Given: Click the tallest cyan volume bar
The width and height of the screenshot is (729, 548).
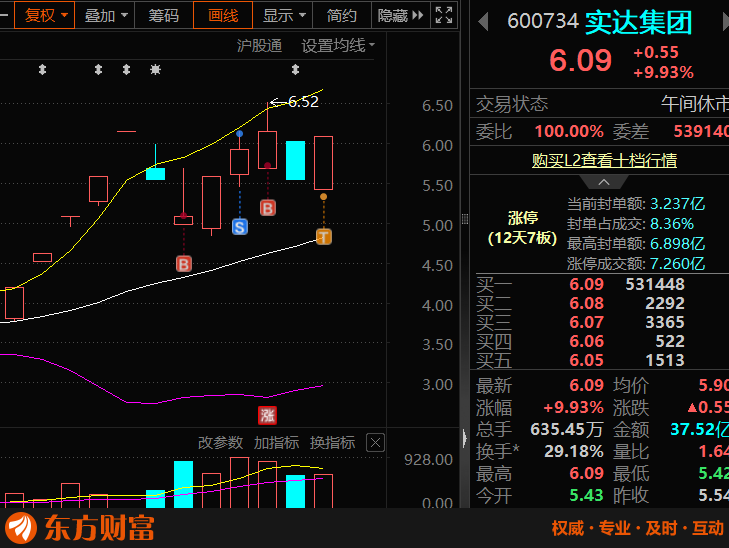Looking at the screenshot, I should click(x=183, y=484).
